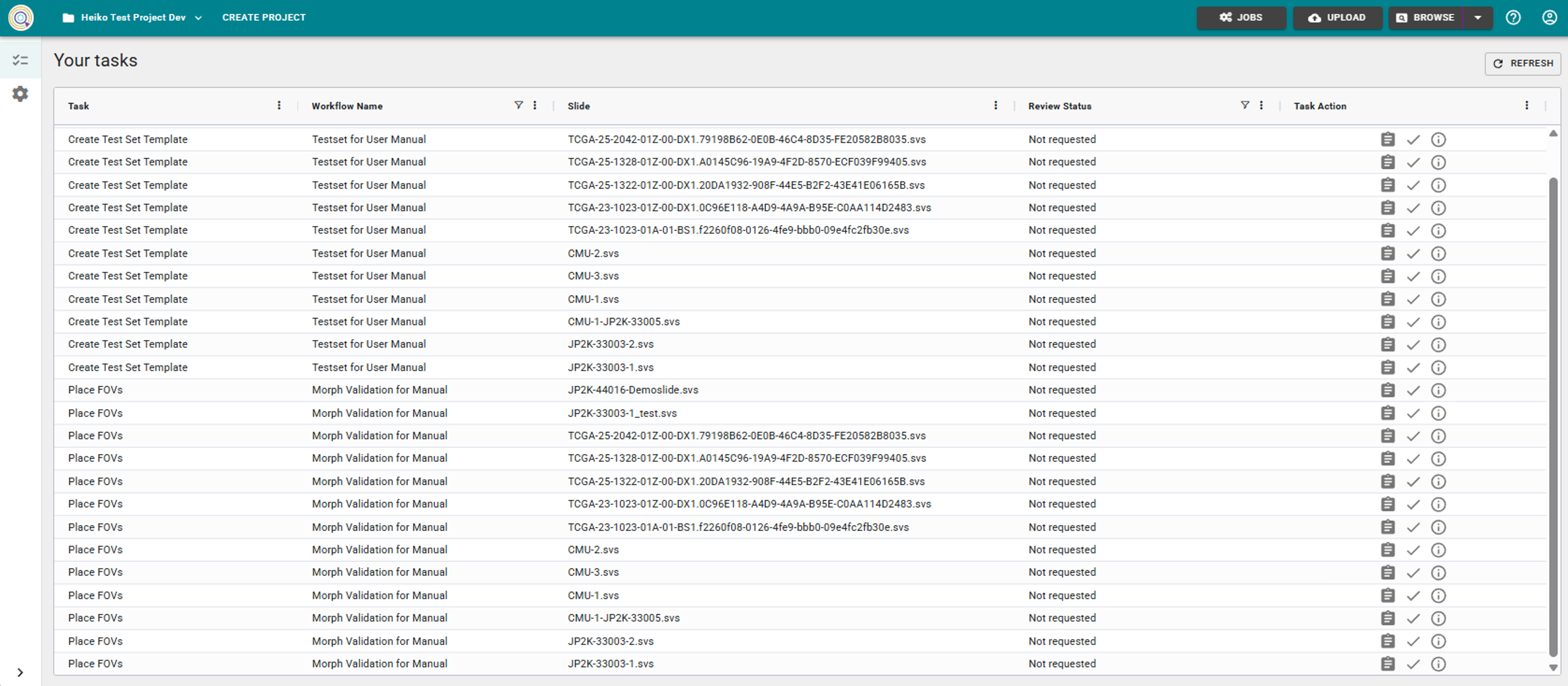
Task: Open the user account profile icon
Action: 1549,17
